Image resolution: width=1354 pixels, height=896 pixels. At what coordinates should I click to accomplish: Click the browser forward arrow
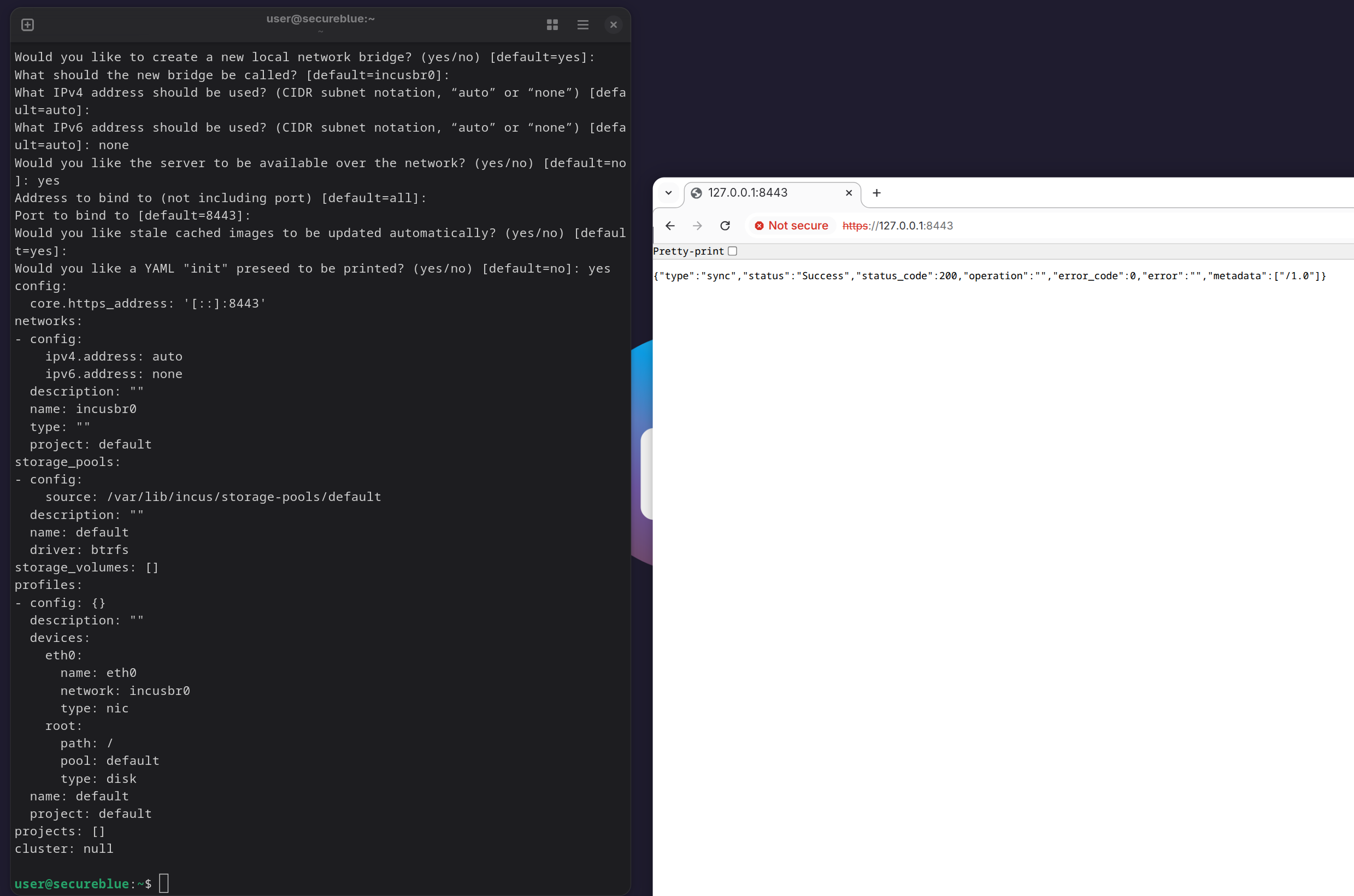point(697,226)
